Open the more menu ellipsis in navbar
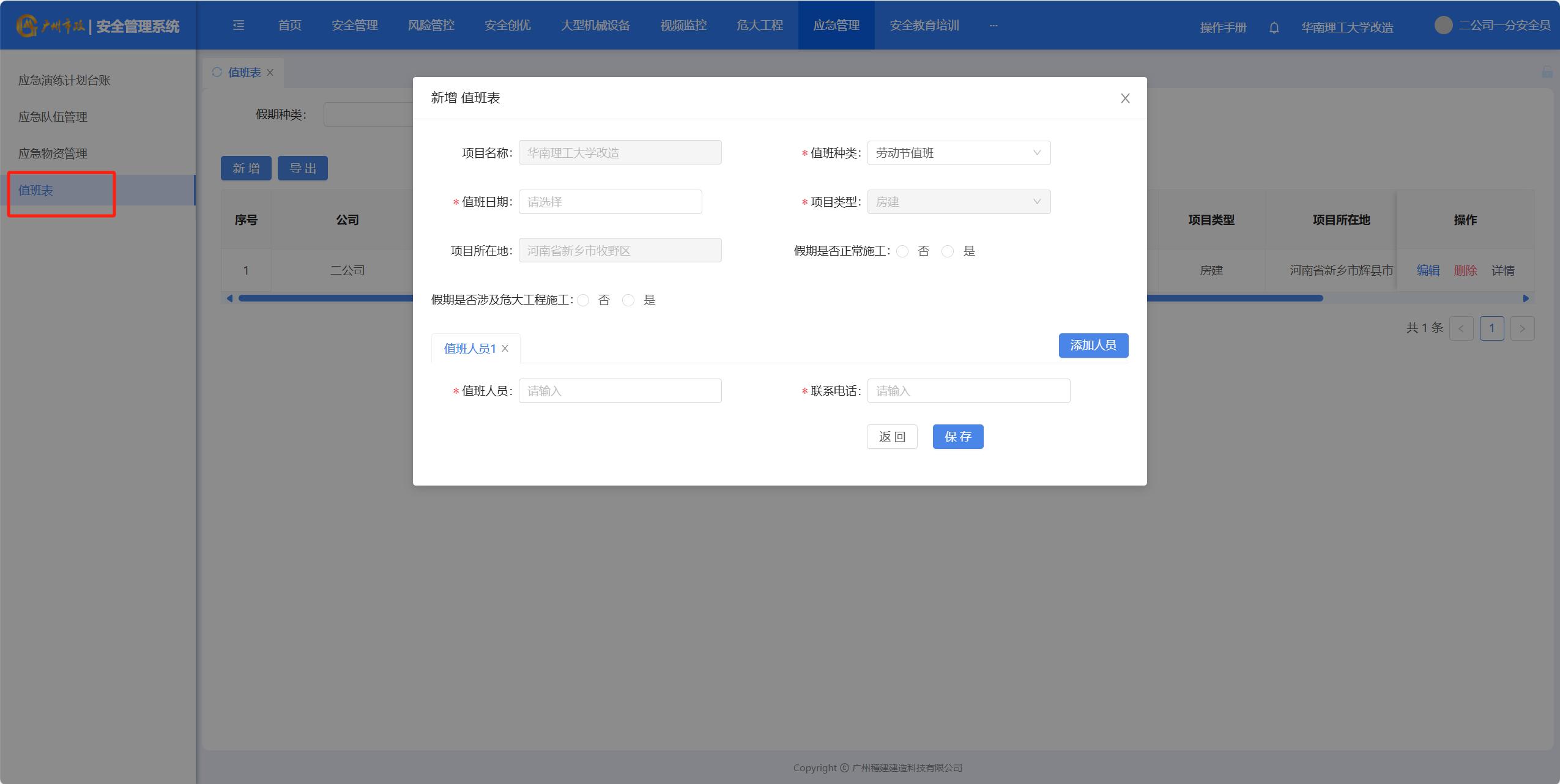 coord(993,25)
